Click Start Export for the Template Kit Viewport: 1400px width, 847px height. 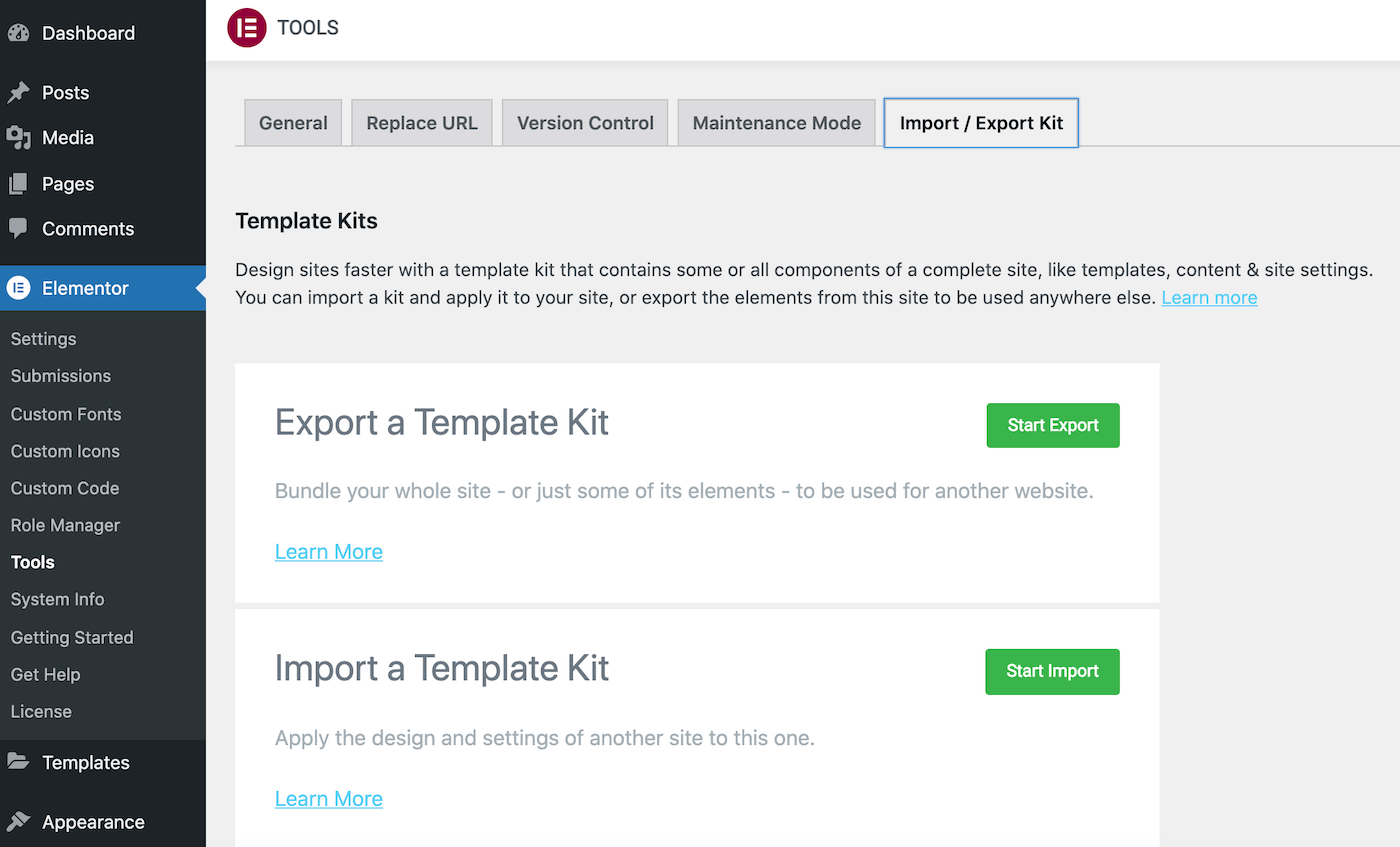point(1052,425)
